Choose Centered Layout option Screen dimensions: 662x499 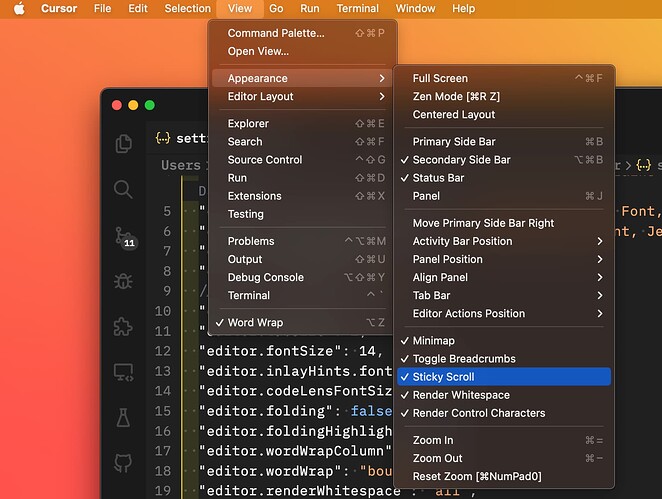coord(504,114)
